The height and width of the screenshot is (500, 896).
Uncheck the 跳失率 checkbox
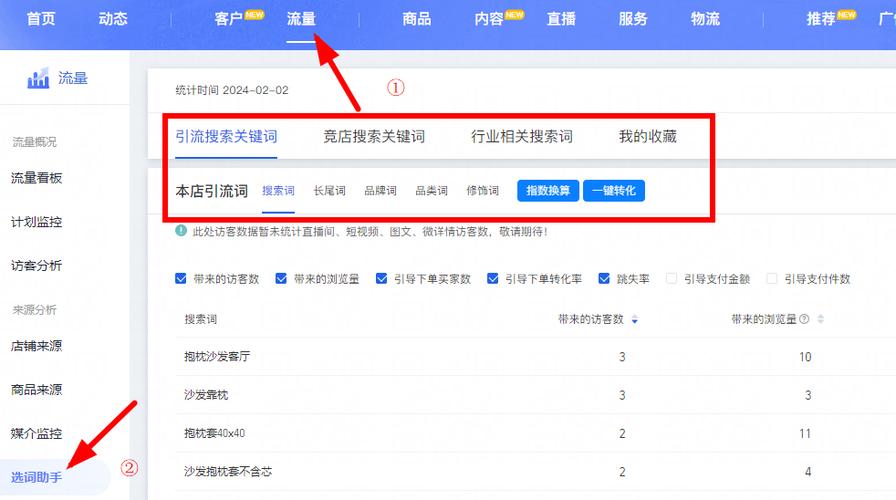(604, 278)
